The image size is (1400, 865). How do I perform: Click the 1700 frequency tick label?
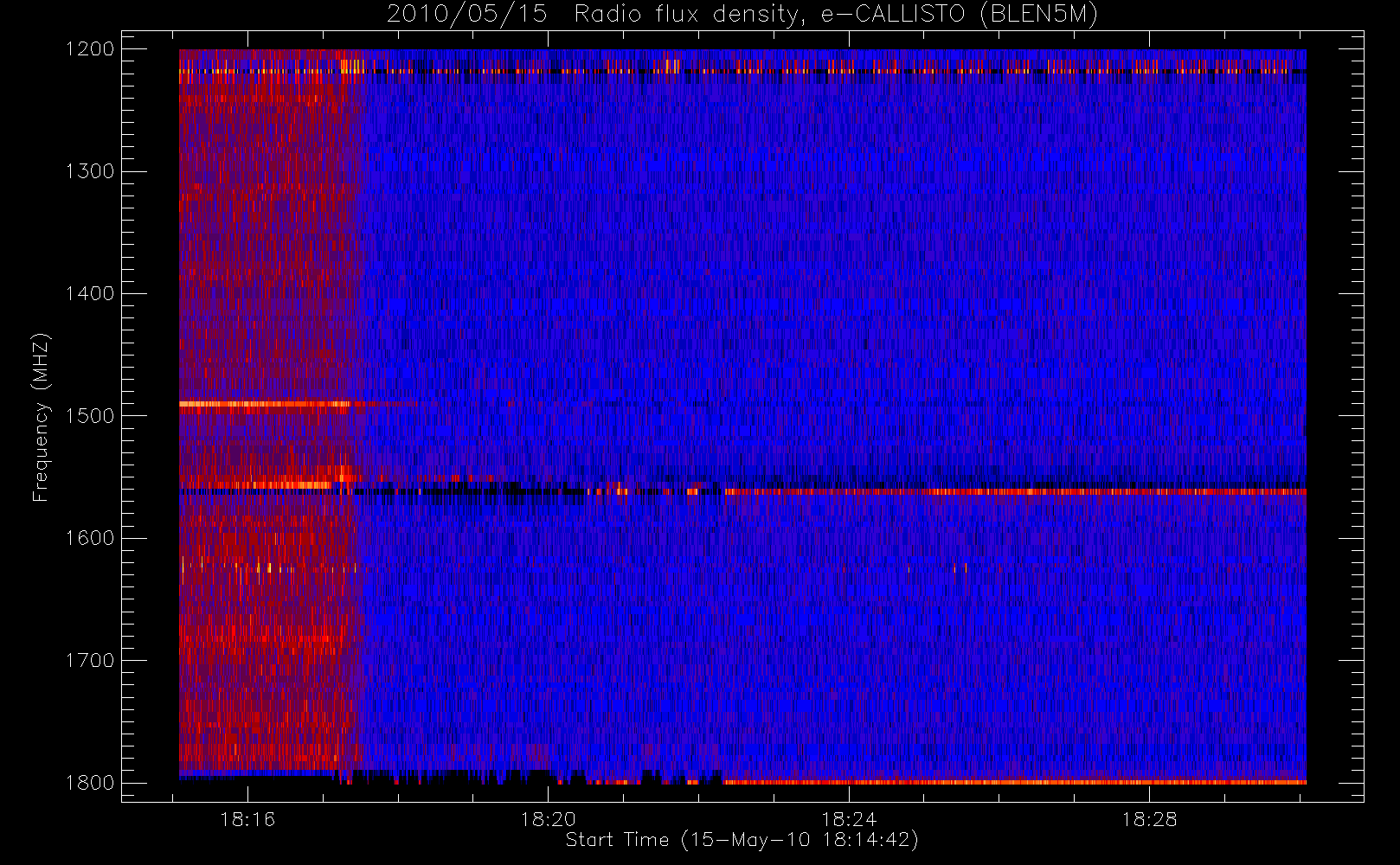pyautogui.click(x=90, y=660)
